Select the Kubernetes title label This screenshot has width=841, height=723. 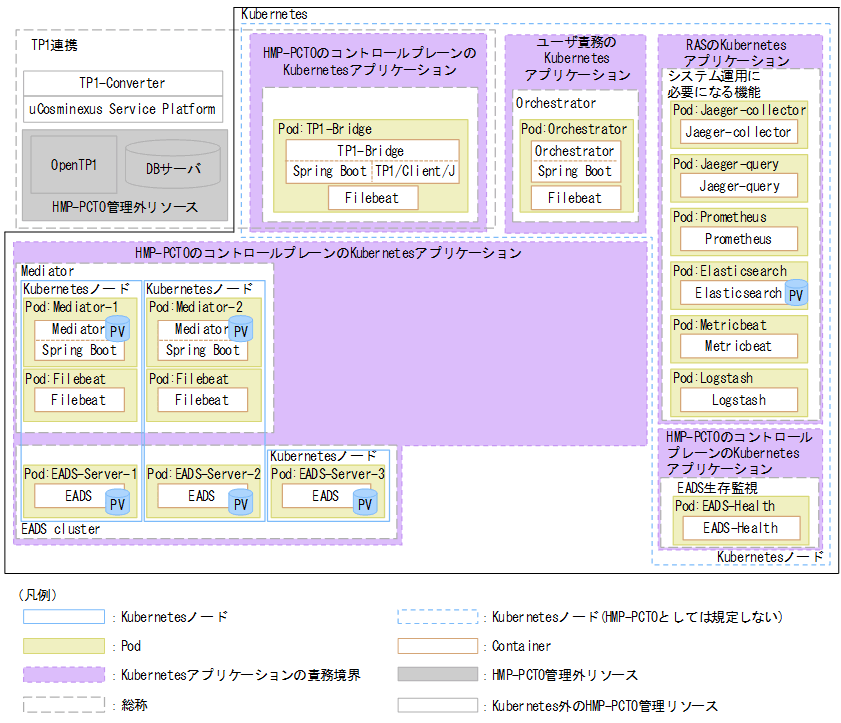pos(273,14)
